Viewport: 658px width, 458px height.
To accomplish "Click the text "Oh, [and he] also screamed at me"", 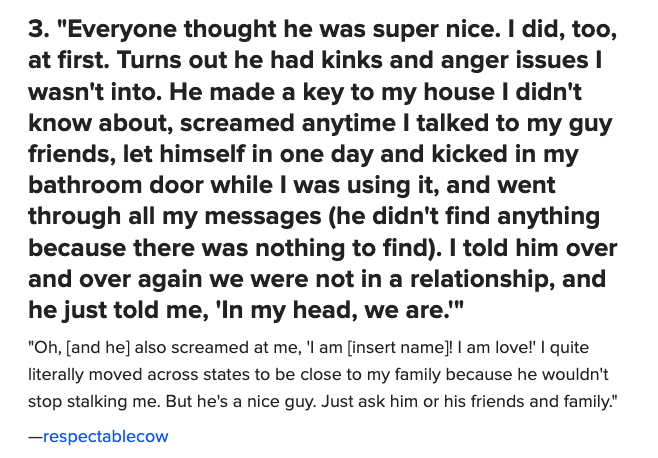I will tap(160, 352).
